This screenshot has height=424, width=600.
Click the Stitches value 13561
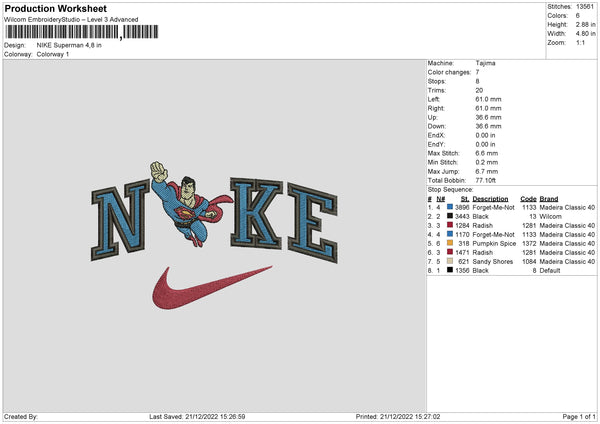(585, 7)
